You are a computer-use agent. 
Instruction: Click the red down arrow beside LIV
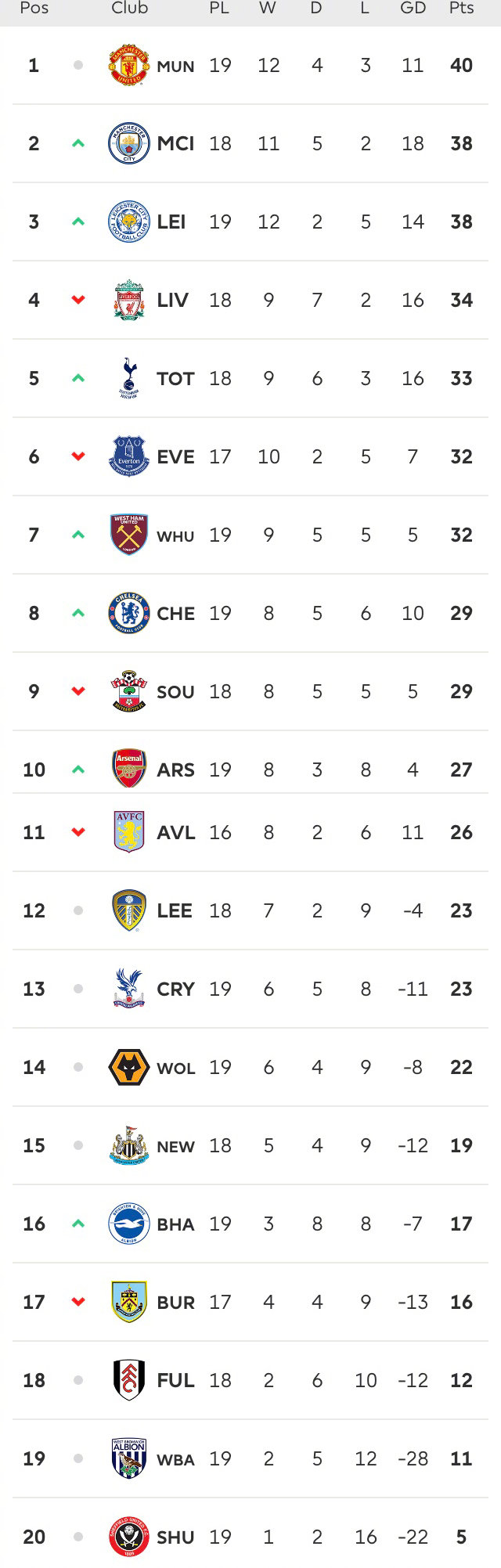pos(77,300)
